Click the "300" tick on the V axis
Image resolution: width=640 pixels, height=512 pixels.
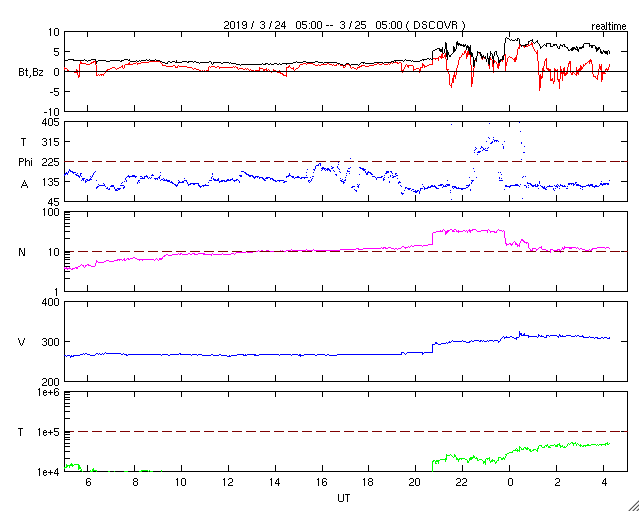(x=51, y=342)
